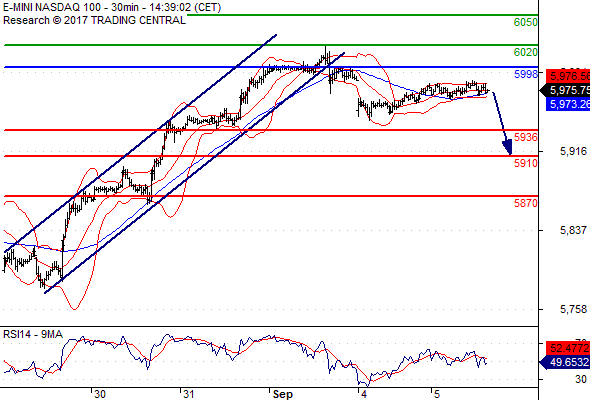Click the red 5,976.58 price tag
The width and height of the screenshot is (590, 400).
coord(568,76)
